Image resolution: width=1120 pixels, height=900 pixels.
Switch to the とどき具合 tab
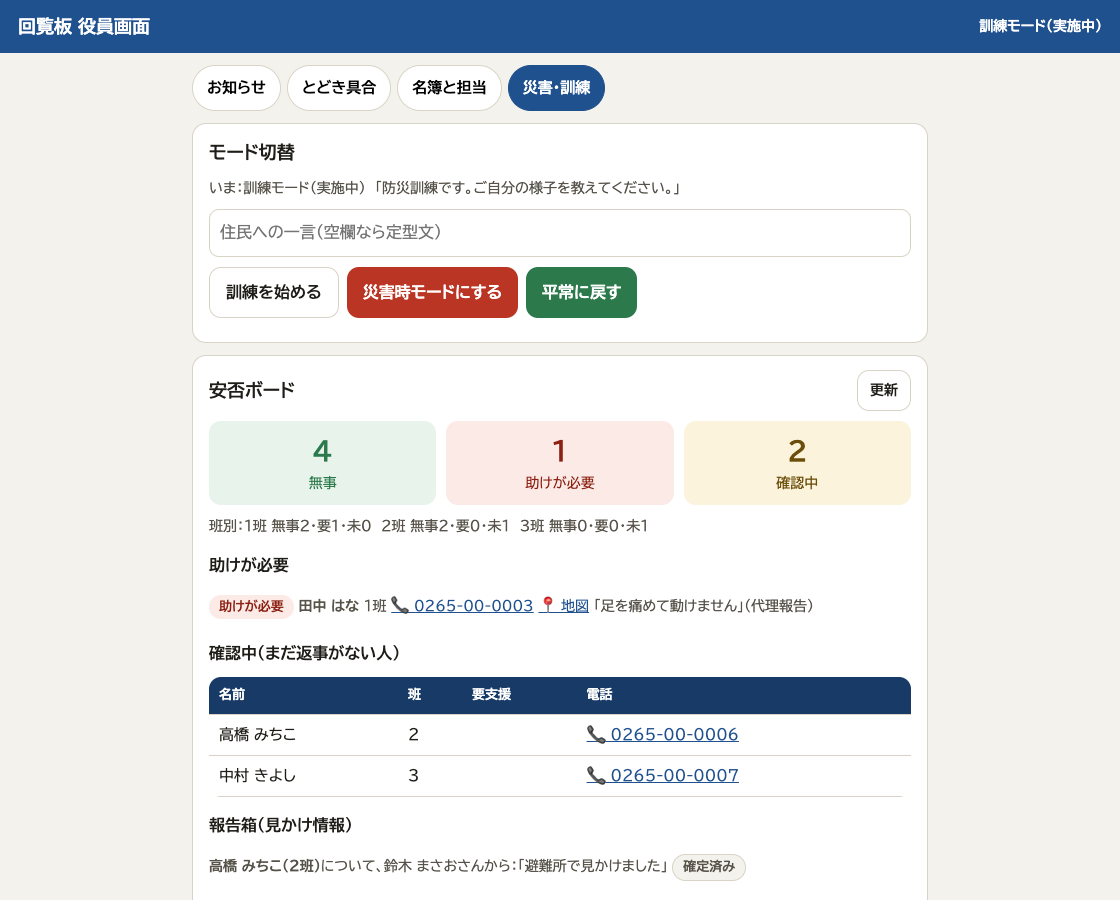point(339,88)
